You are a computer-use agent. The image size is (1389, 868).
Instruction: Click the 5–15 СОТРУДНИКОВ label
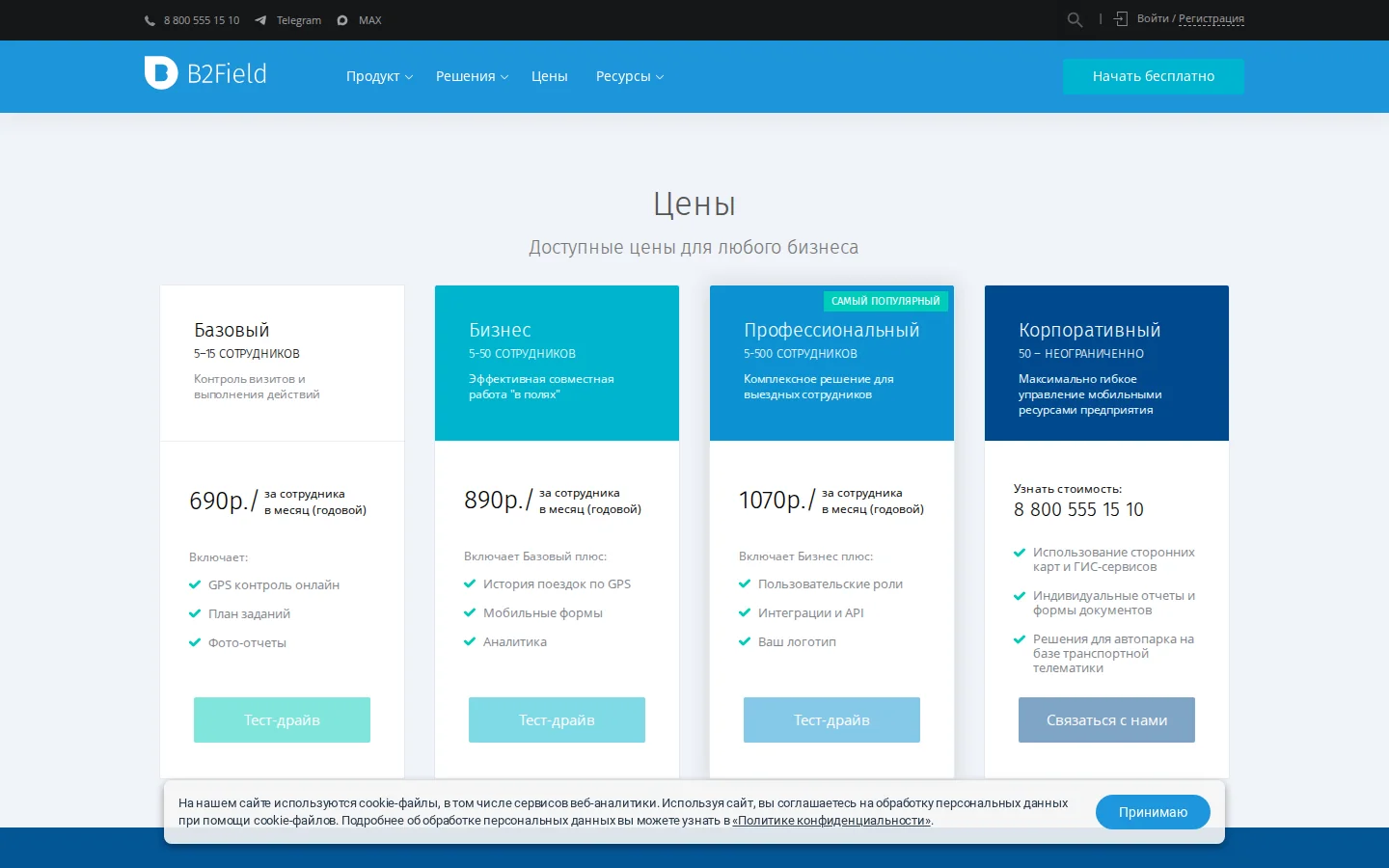[247, 354]
